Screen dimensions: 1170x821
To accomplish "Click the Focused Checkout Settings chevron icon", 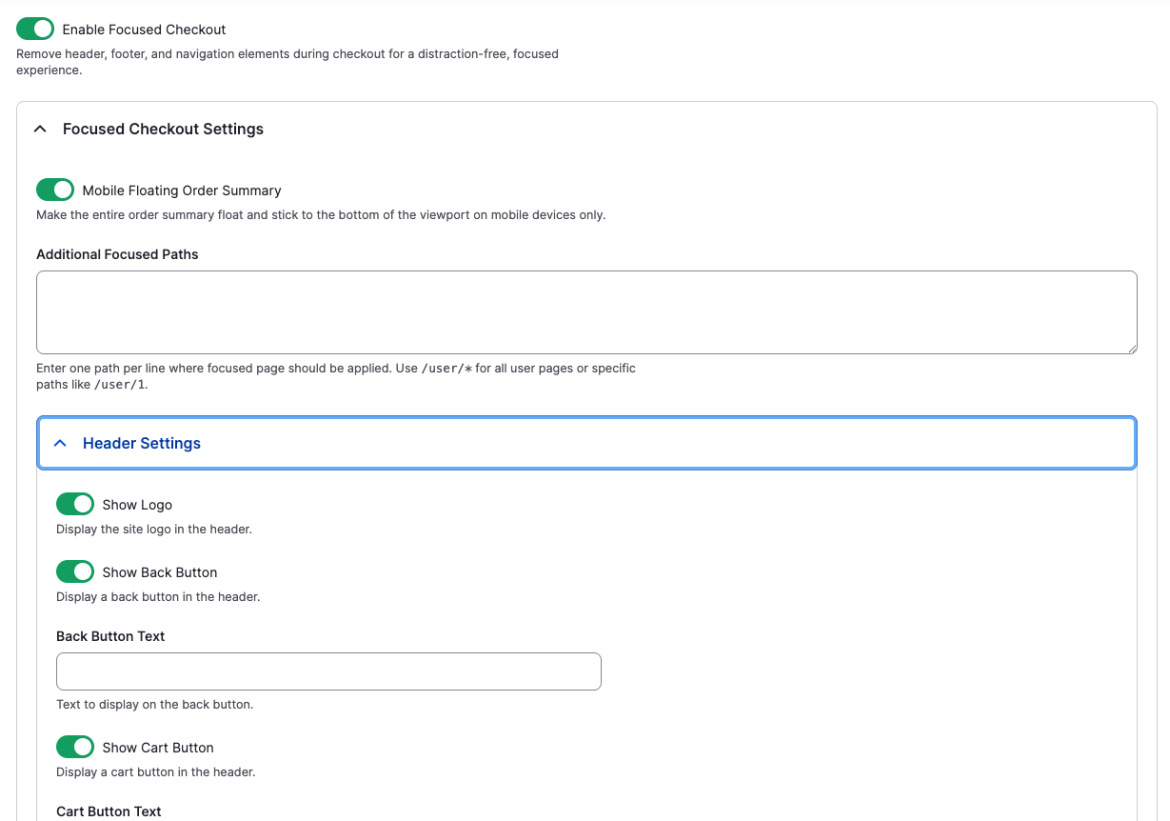I will pyautogui.click(x=40, y=128).
